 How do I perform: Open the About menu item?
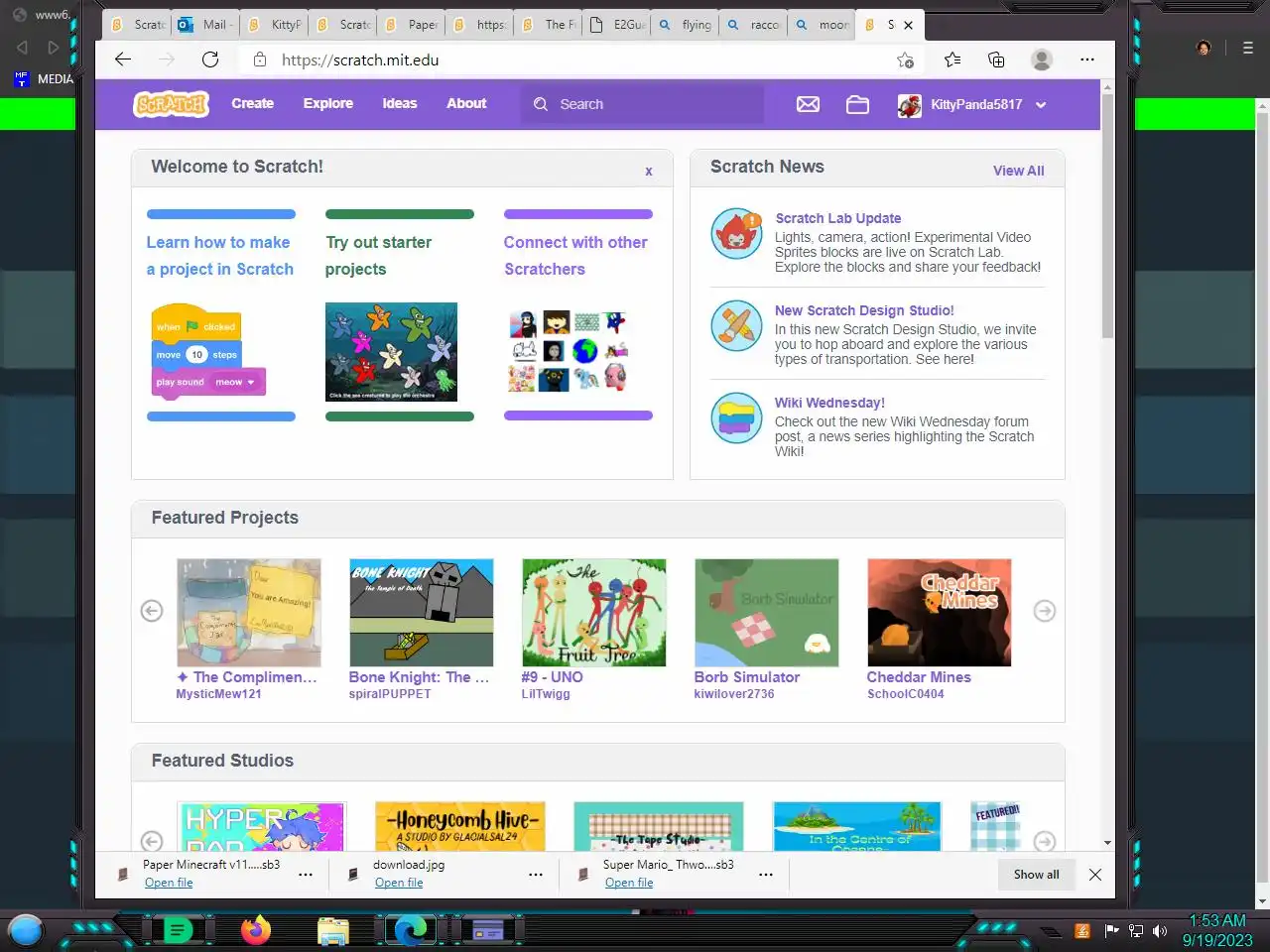466,103
